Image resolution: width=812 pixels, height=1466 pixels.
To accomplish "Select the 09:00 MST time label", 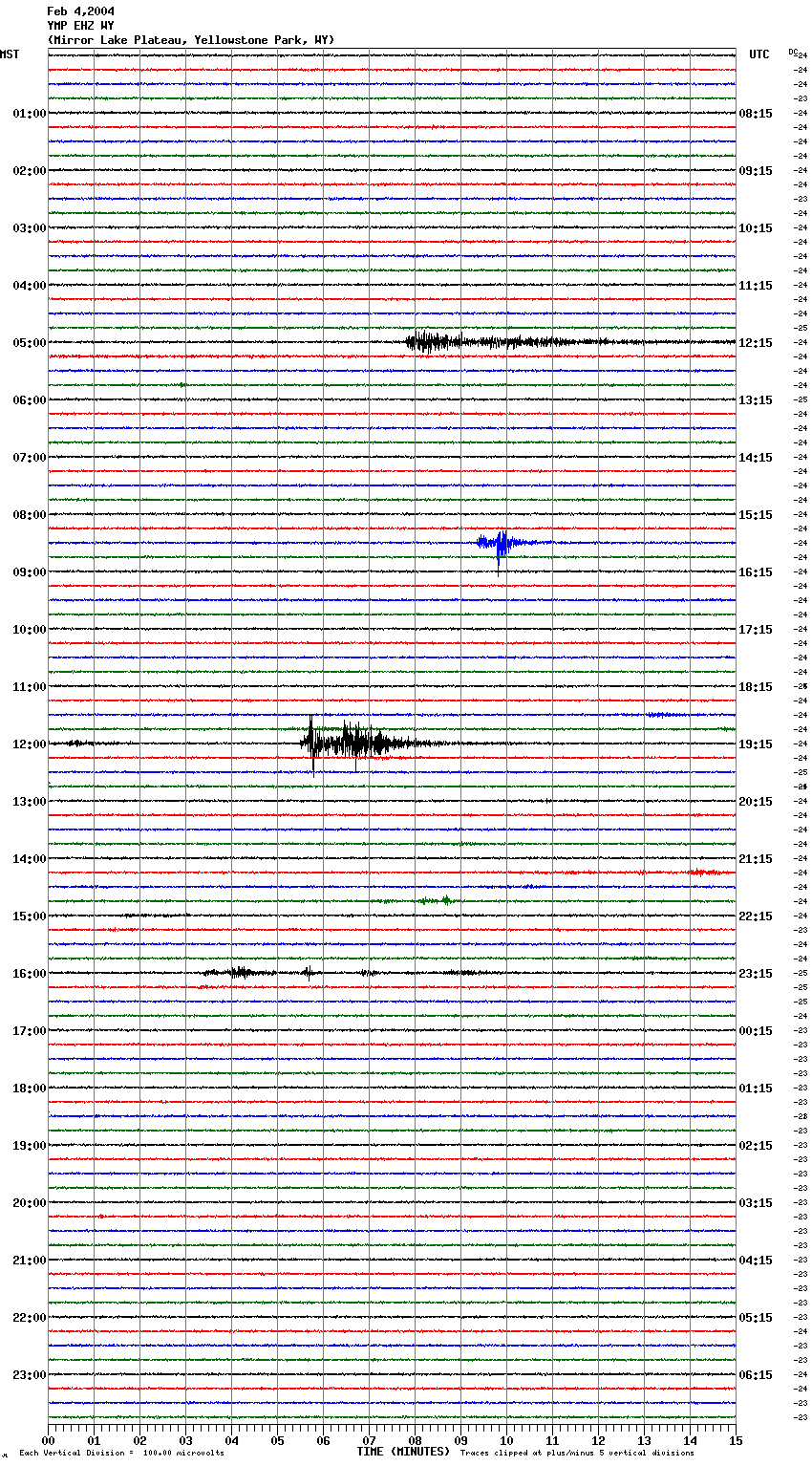I will point(30,572).
